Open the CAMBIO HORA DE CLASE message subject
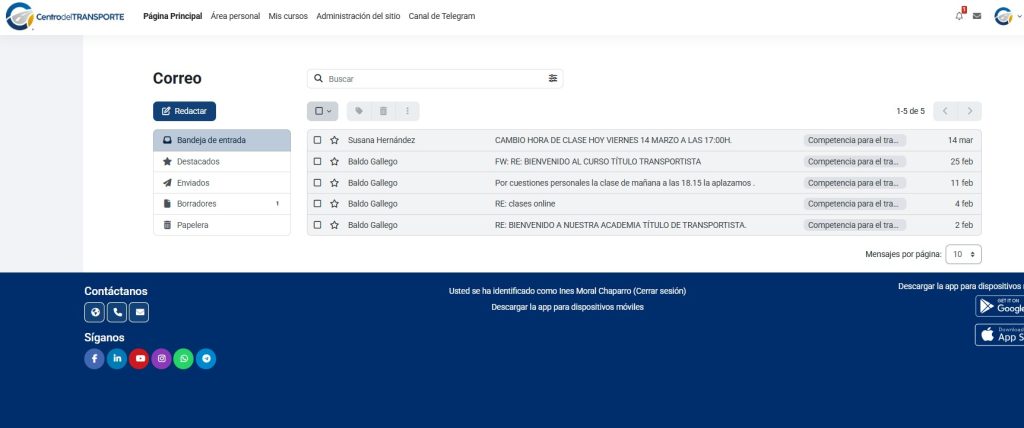Viewport: 1024px width, 428px height. (613, 140)
